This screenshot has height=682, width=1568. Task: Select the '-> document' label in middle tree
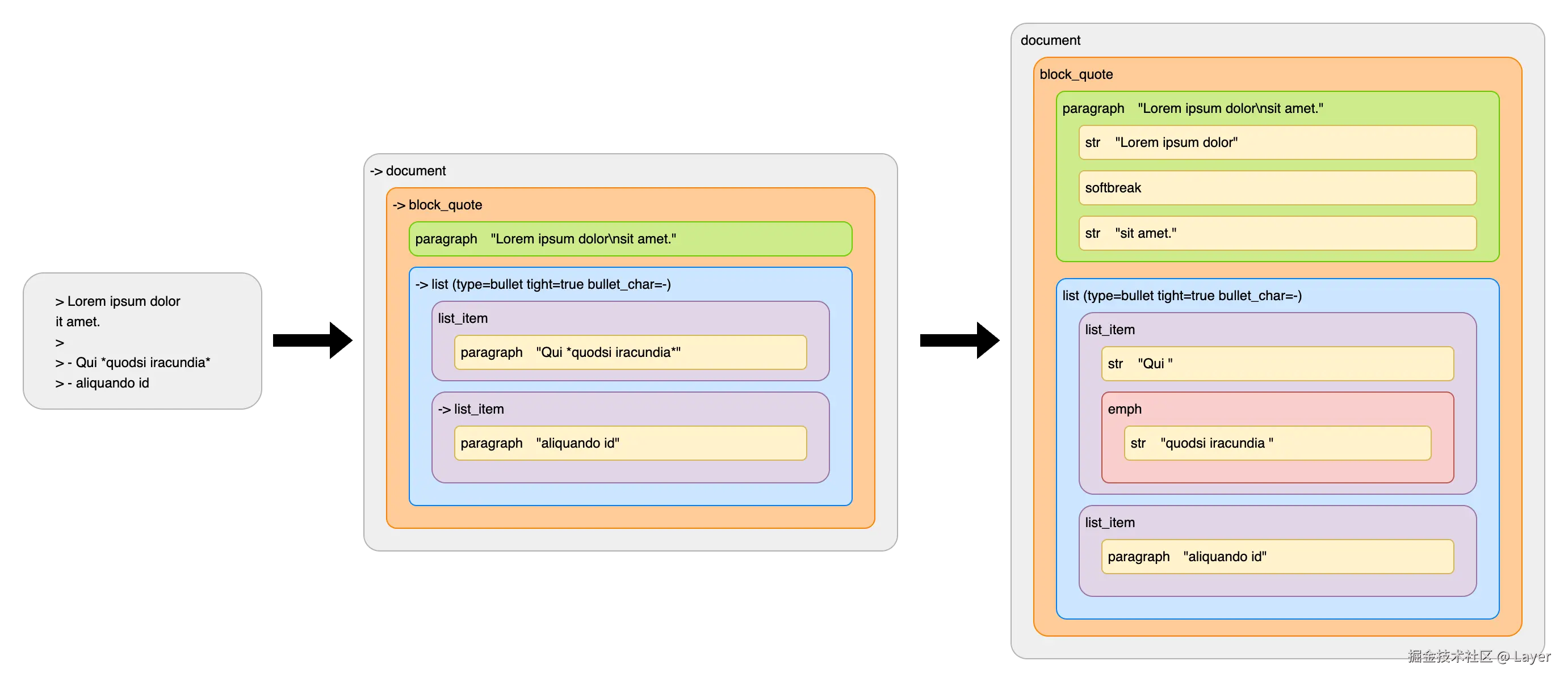click(x=408, y=171)
